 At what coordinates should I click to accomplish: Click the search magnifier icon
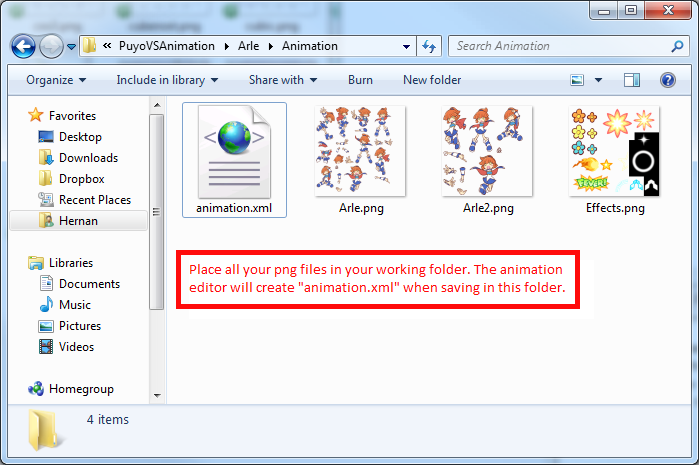pyautogui.click(x=678, y=46)
